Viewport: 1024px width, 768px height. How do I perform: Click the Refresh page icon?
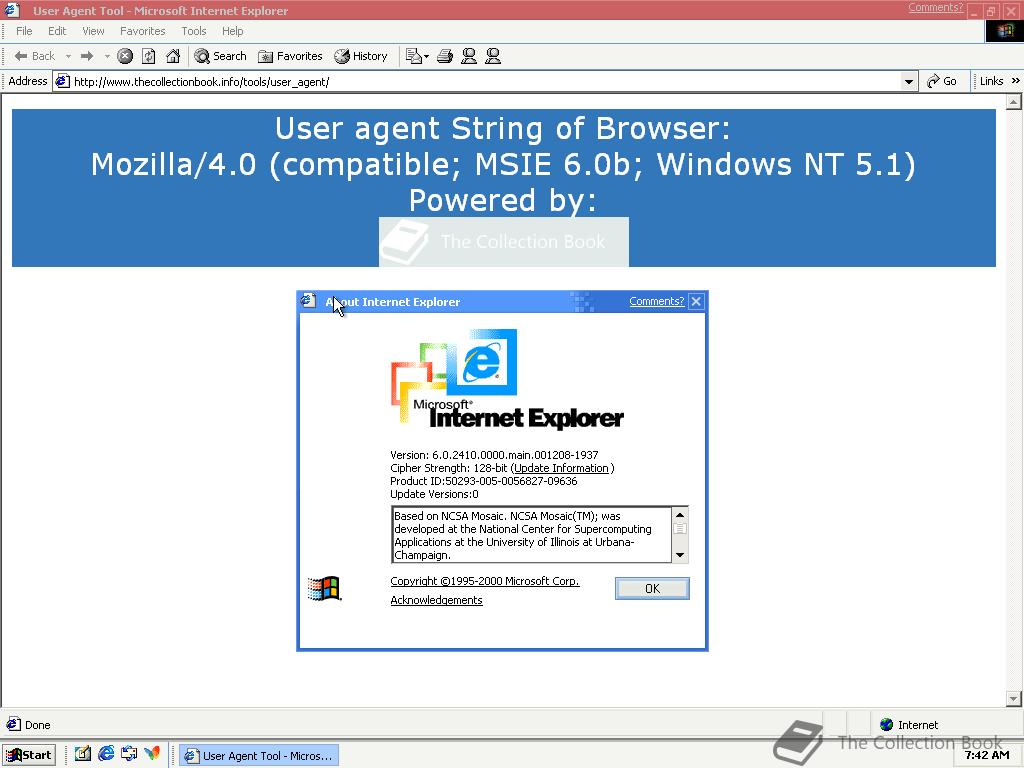[149, 56]
